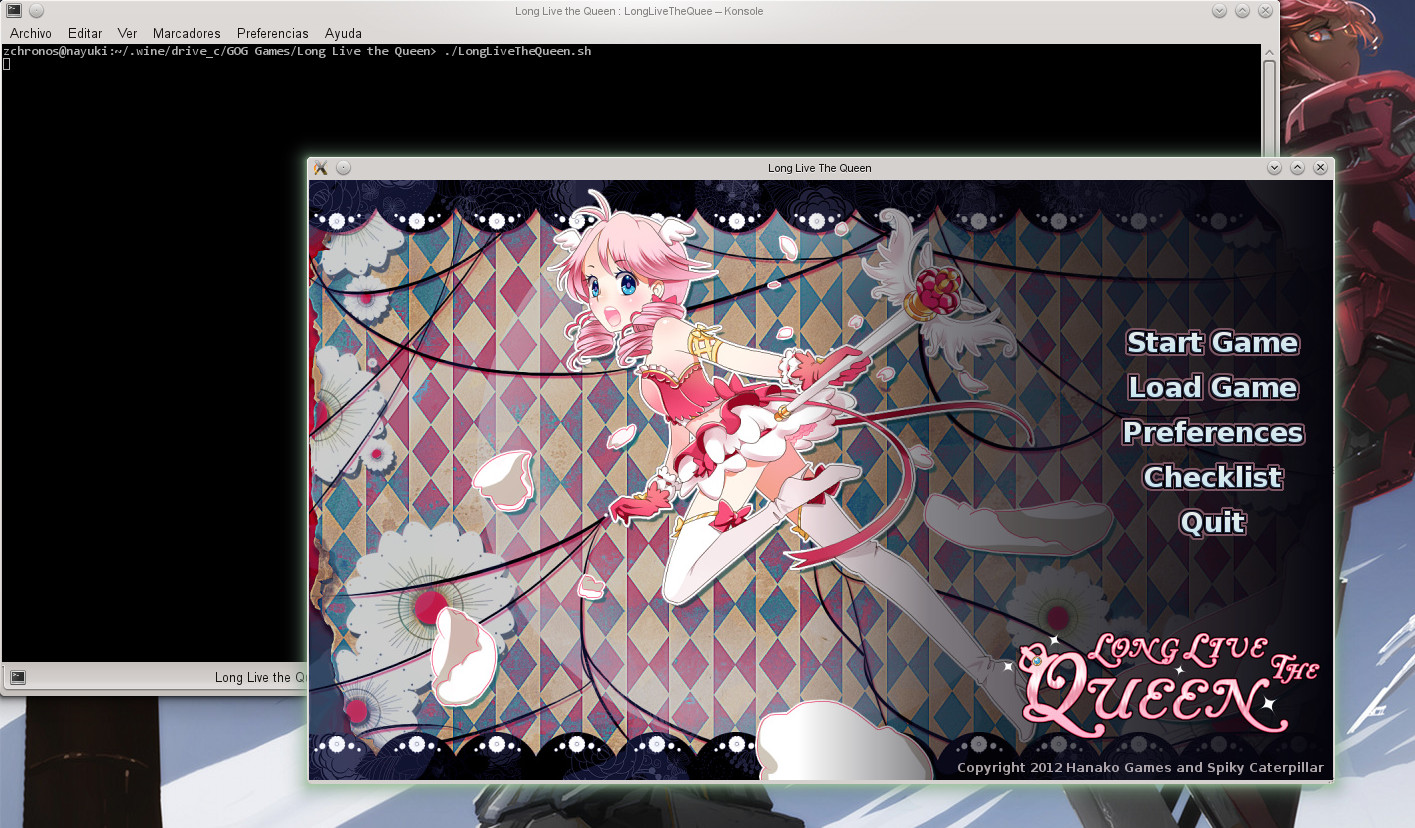Minimize the Long Live The Queen game window
The image size is (1415, 828).
(1274, 167)
